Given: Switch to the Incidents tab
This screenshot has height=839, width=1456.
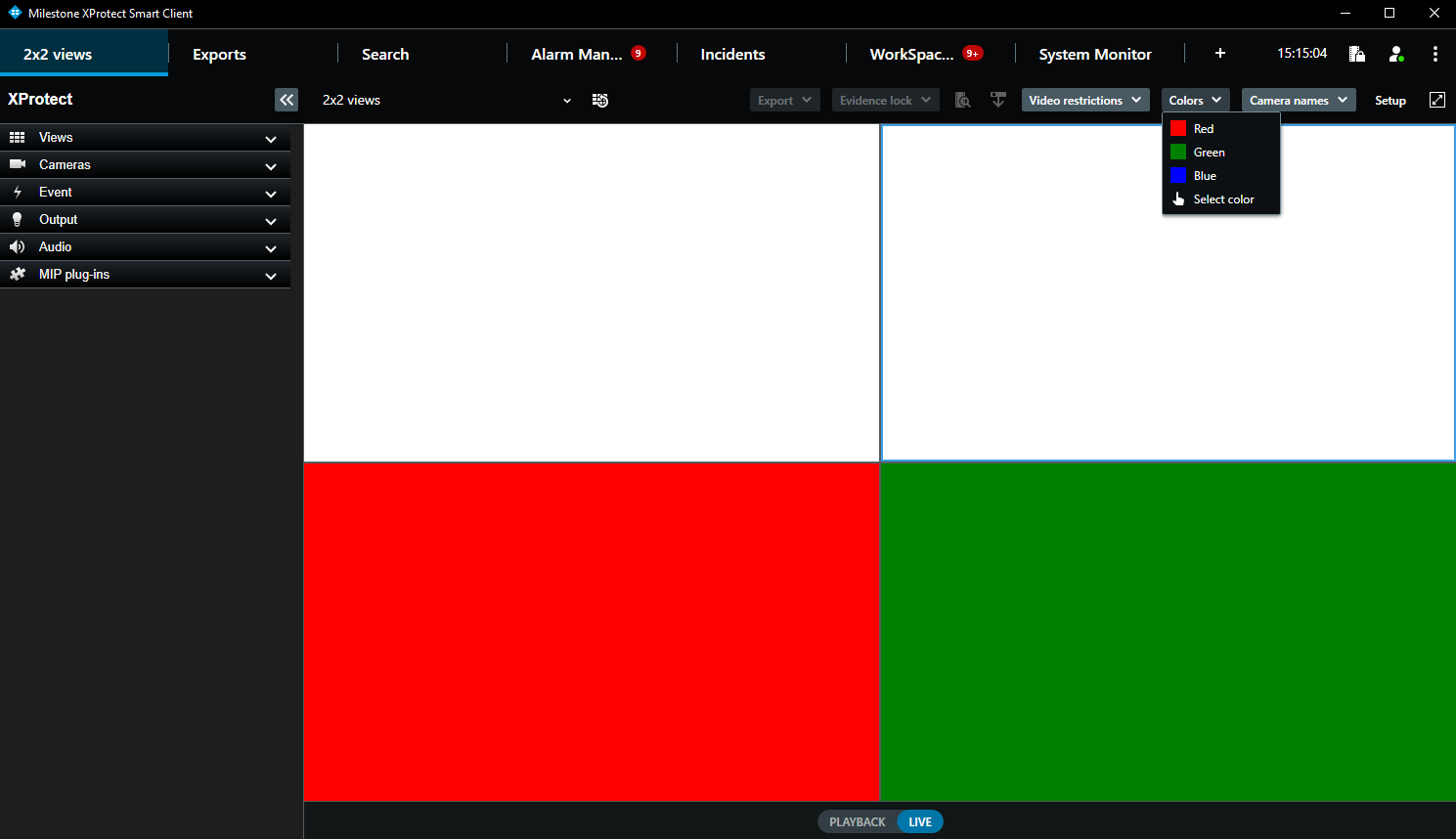Looking at the screenshot, I should point(731,55).
